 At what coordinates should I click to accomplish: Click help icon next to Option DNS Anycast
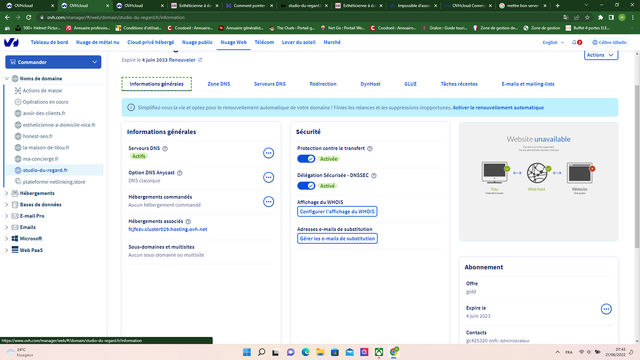coord(180,173)
